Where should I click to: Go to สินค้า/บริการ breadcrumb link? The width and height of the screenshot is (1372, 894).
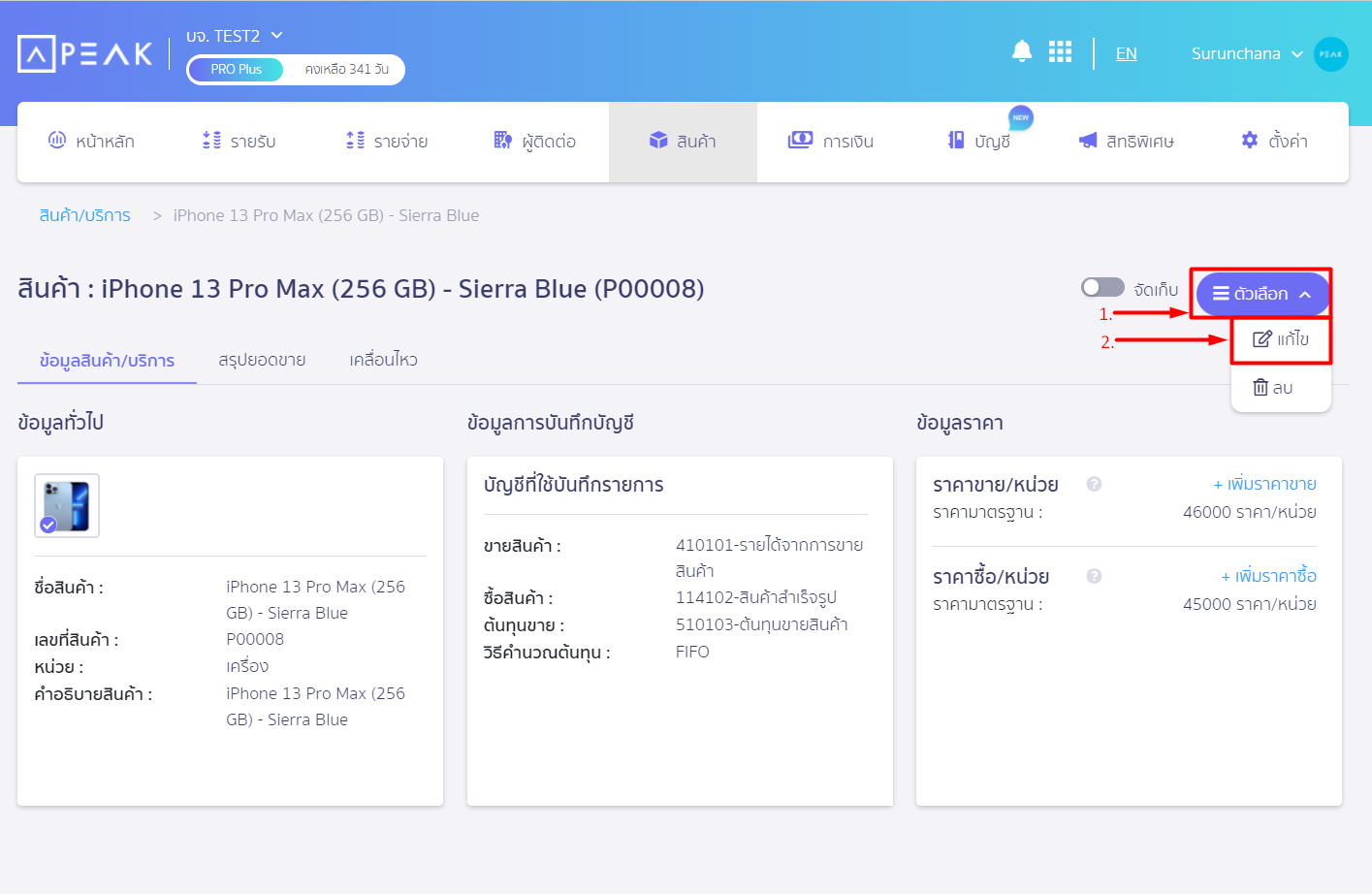coord(84,215)
